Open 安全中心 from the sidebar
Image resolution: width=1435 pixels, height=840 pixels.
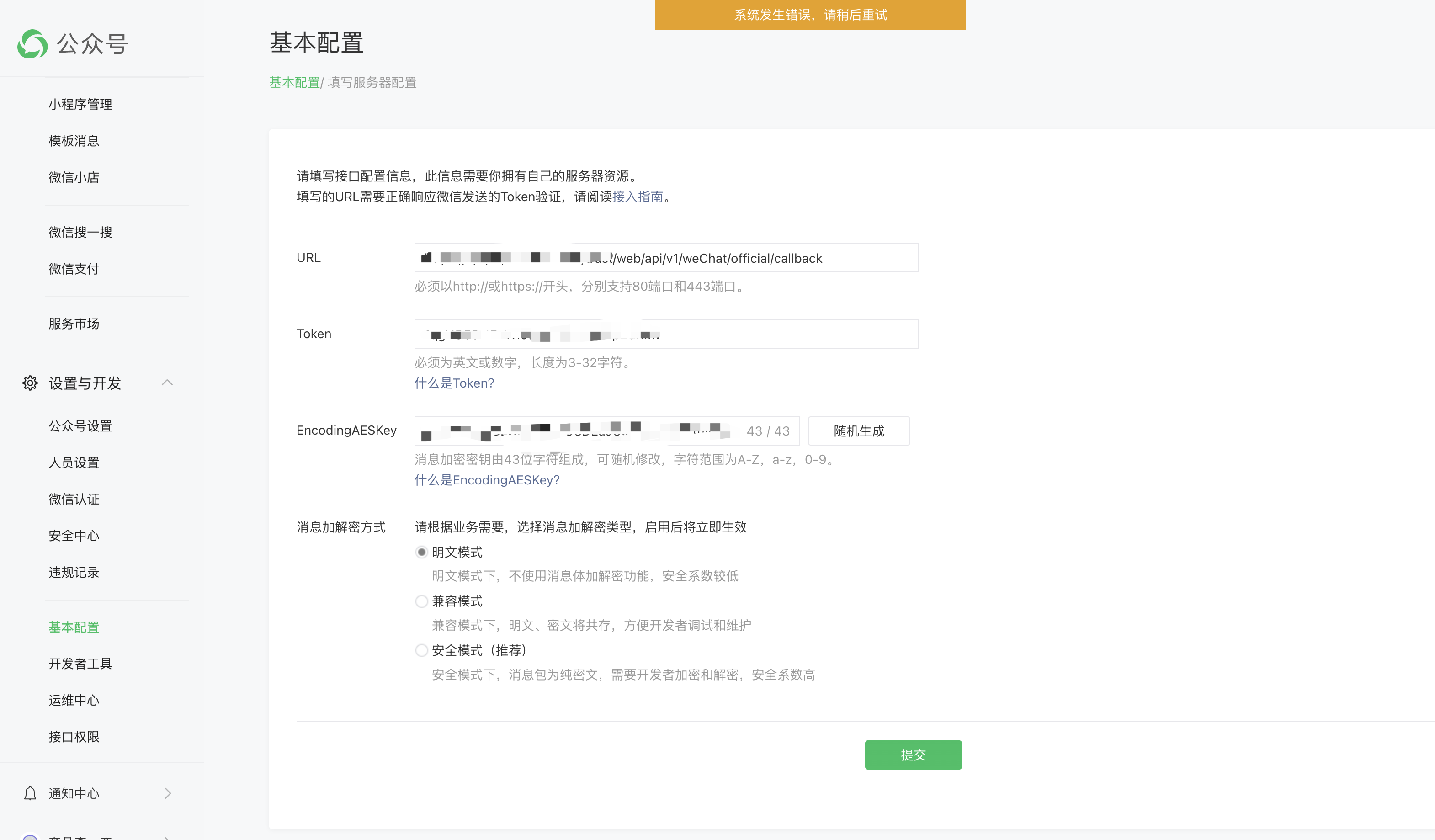pos(74,536)
